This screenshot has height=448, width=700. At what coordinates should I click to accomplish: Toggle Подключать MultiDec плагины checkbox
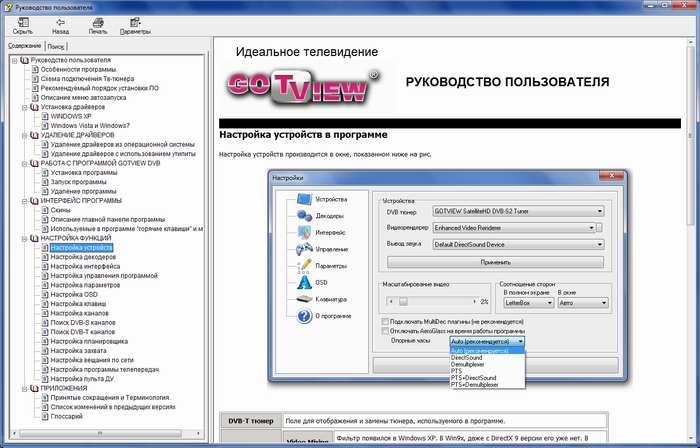point(385,321)
